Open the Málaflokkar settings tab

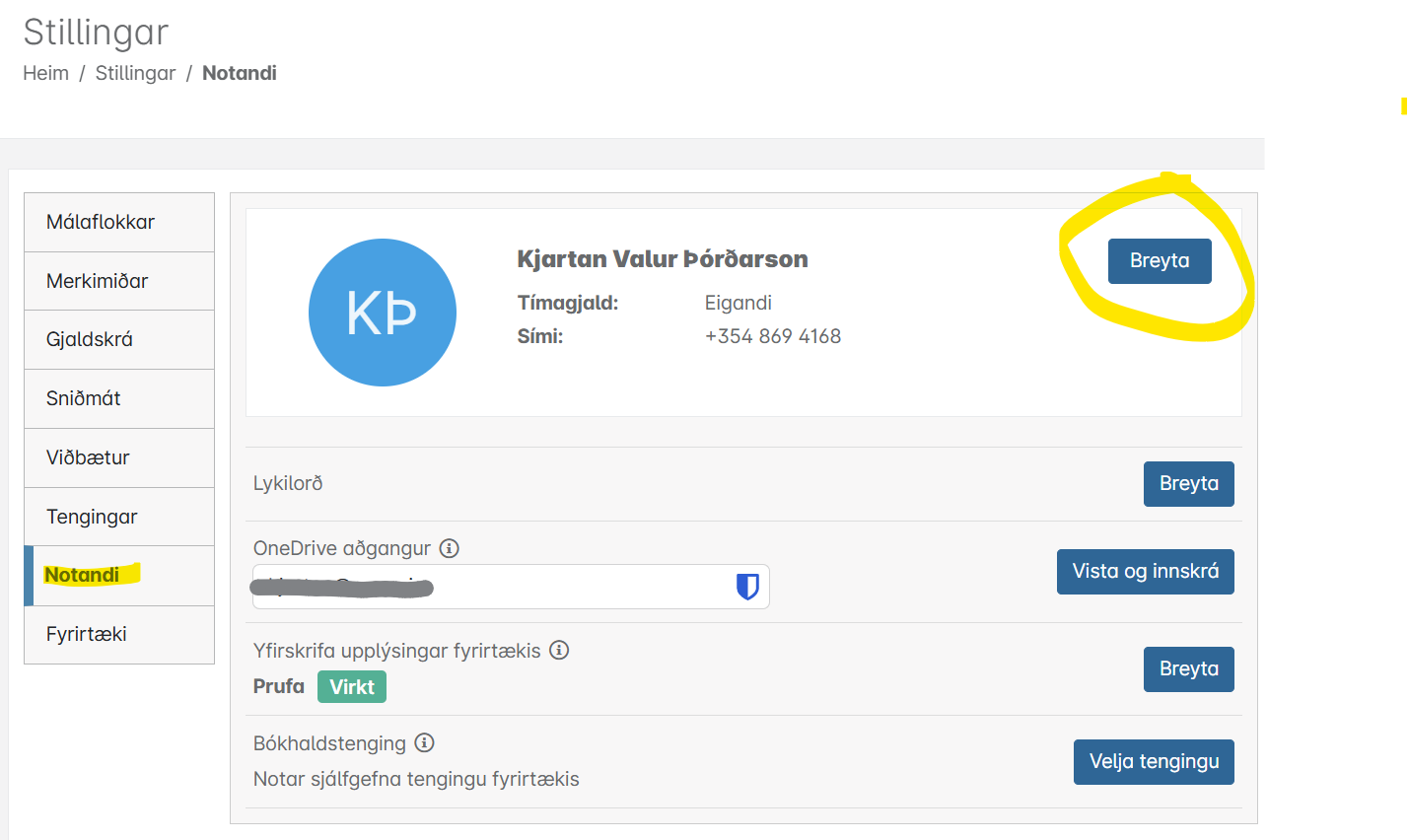click(x=119, y=222)
